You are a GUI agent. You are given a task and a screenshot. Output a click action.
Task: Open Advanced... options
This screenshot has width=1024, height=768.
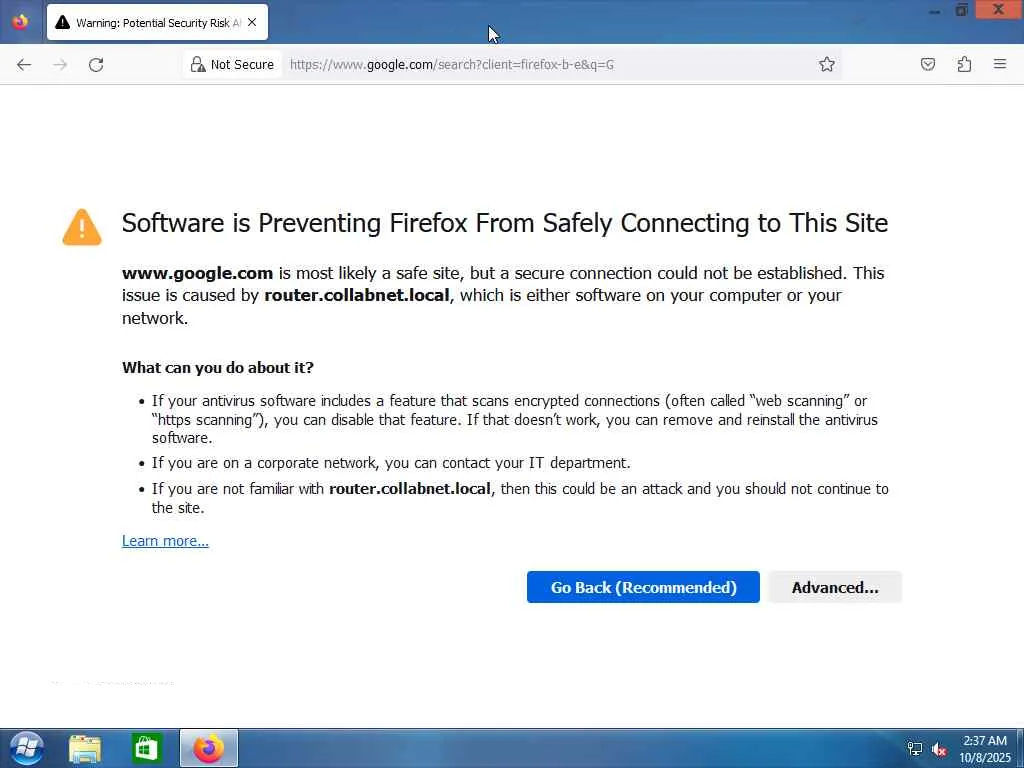click(x=835, y=587)
